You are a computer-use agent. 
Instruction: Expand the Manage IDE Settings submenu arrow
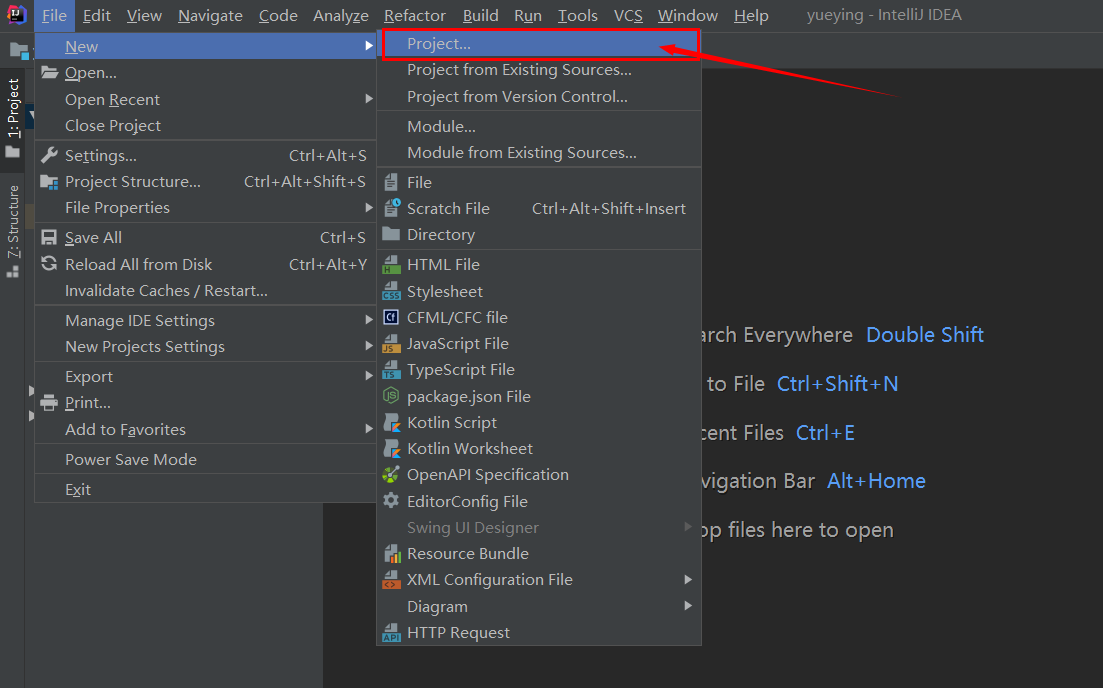[x=369, y=319]
